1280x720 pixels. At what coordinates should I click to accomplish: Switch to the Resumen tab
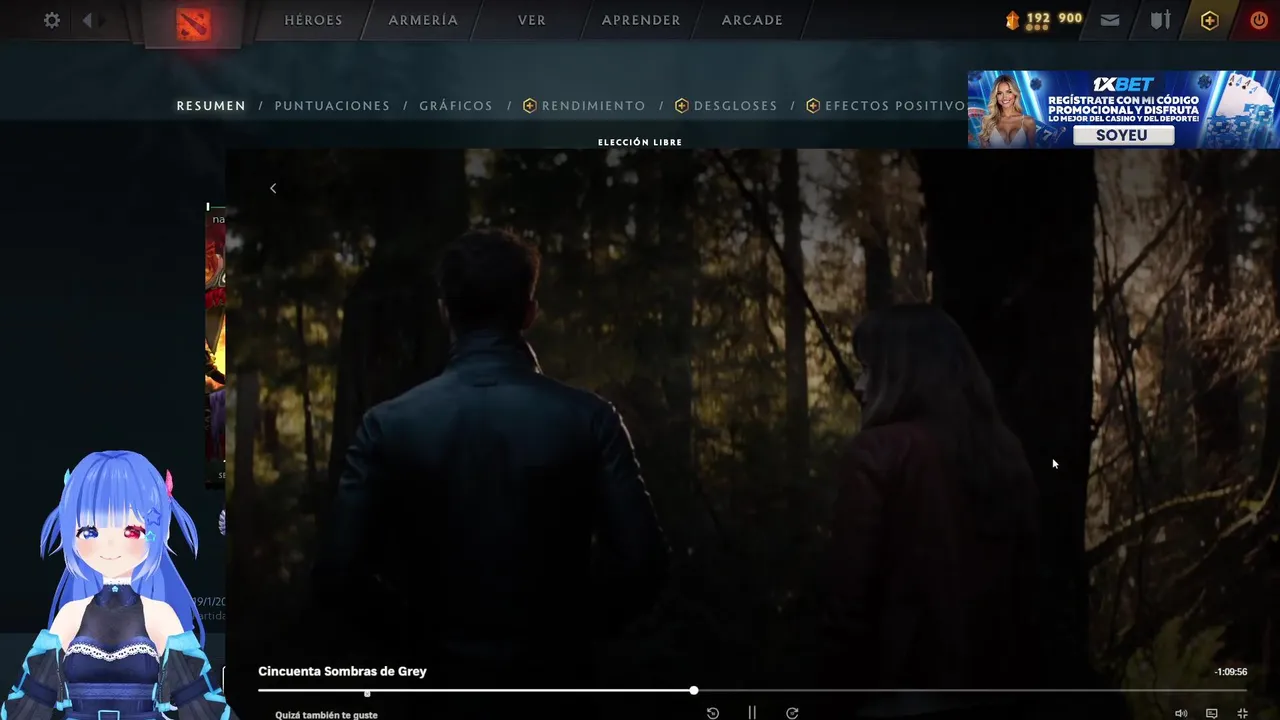click(x=211, y=106)
